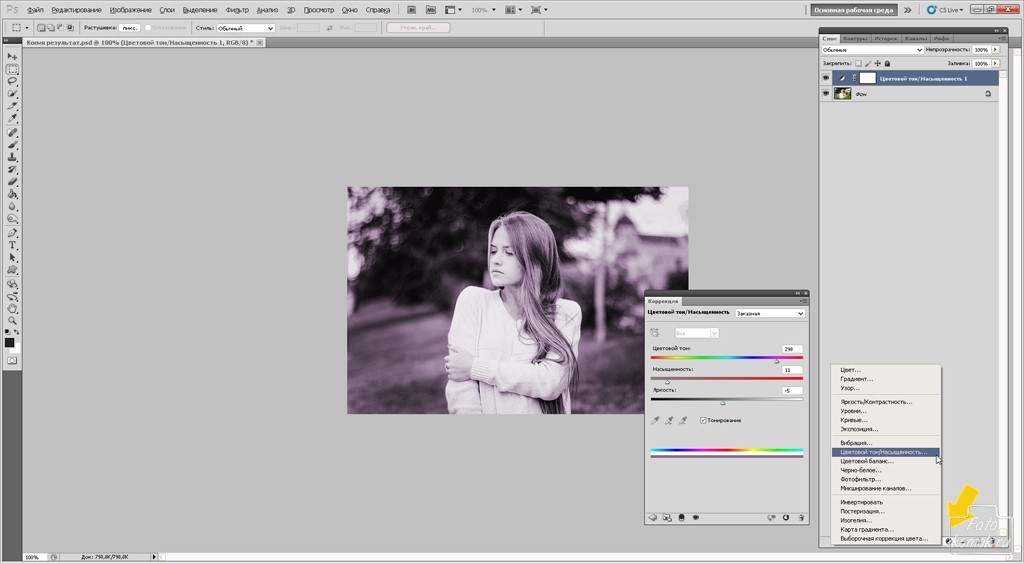Toggle lock position in Layers panel
Viewport: 1024px width, 563px height.
coord(878,63)
